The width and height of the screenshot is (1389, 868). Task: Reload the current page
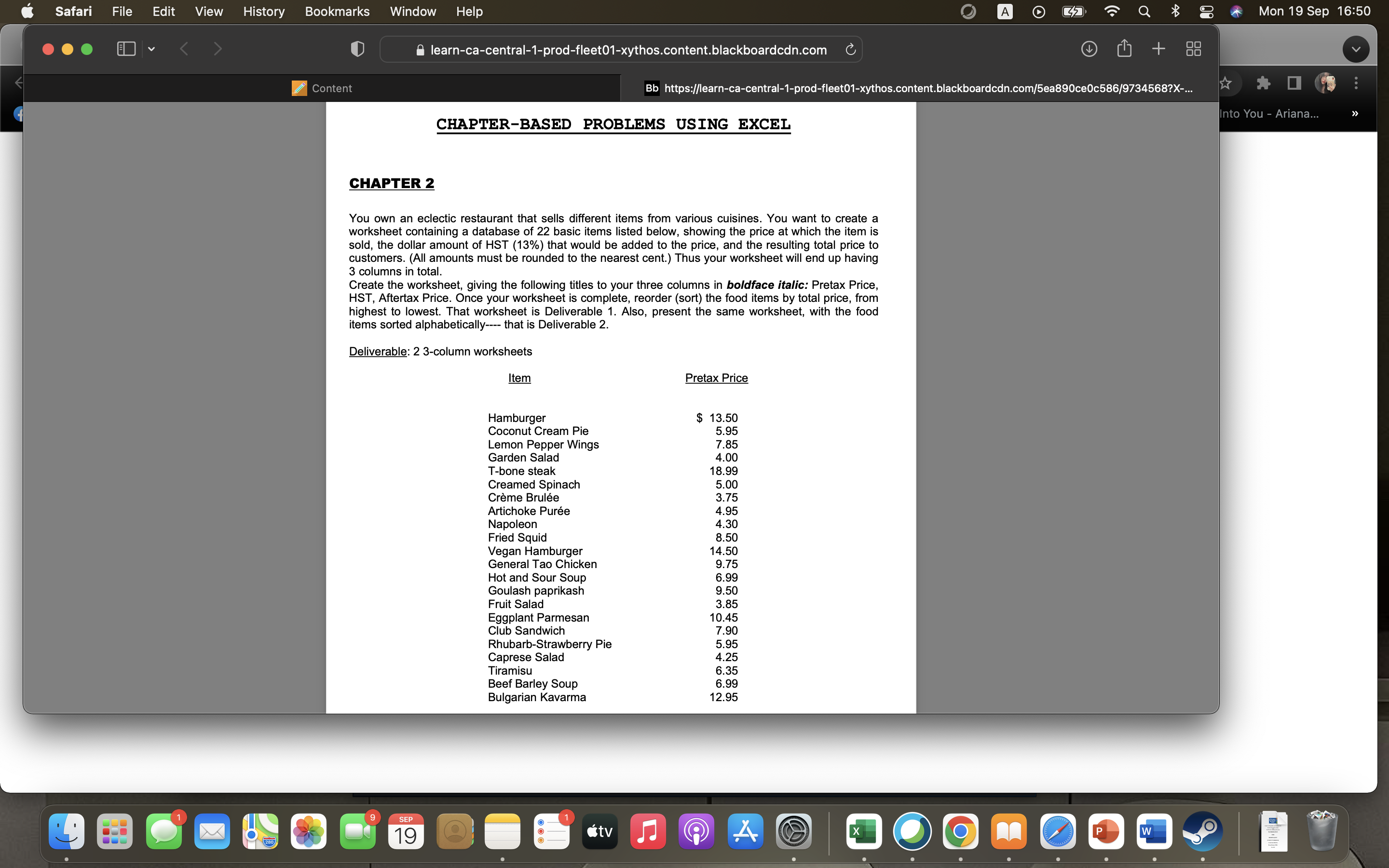click(x=850, y=49)
